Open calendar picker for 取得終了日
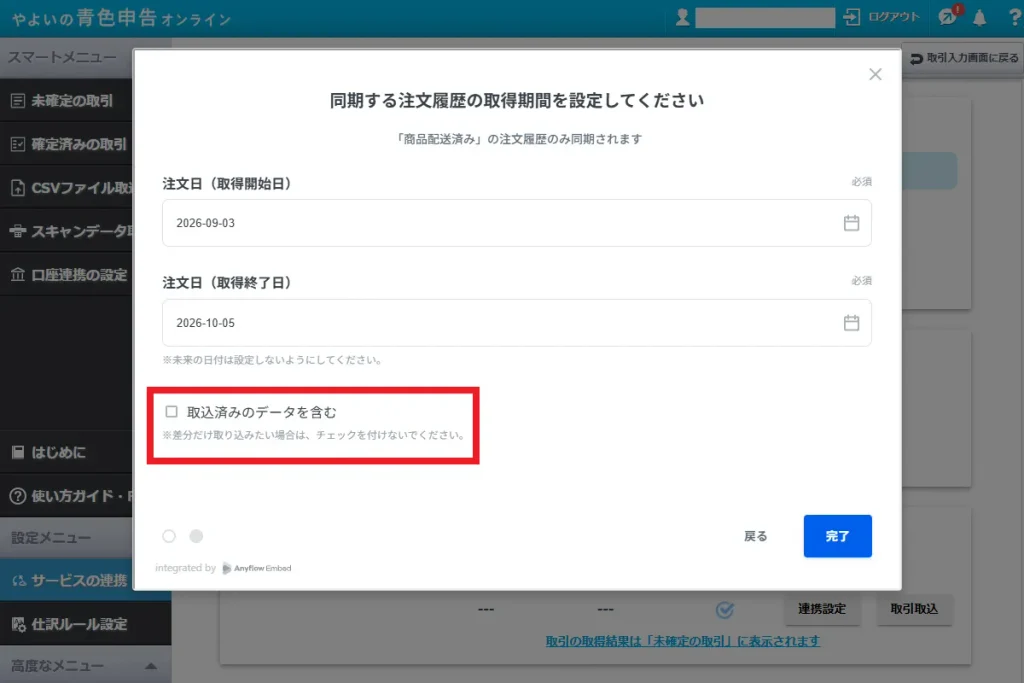 851,323
